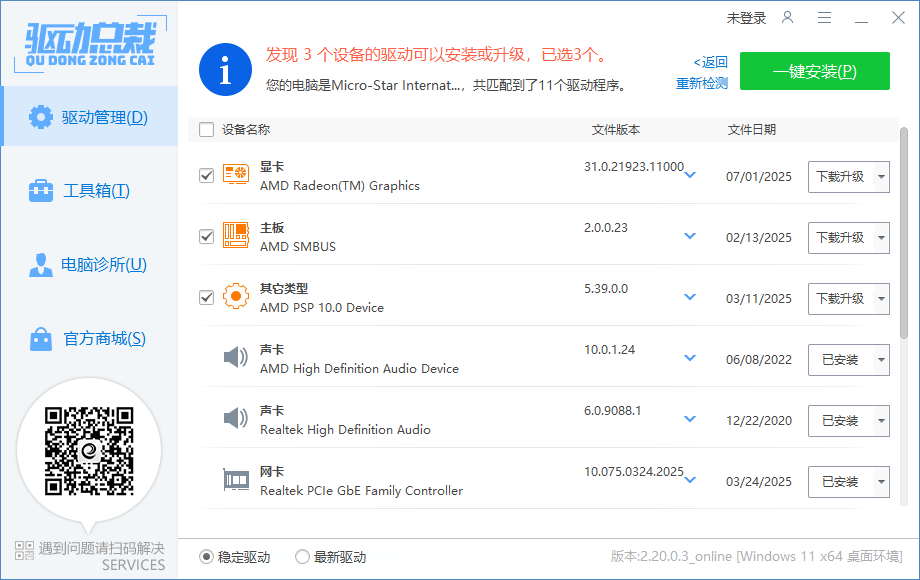Screen dimensions: 920x580
Task: Click the speaker icon for AMD High Definition Audio
Action: pos(236,357)
